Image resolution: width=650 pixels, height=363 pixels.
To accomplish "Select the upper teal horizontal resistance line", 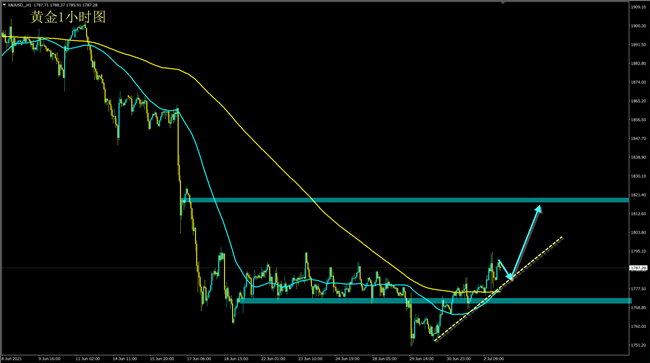I will pyautogui.click(x=406, y=200).
